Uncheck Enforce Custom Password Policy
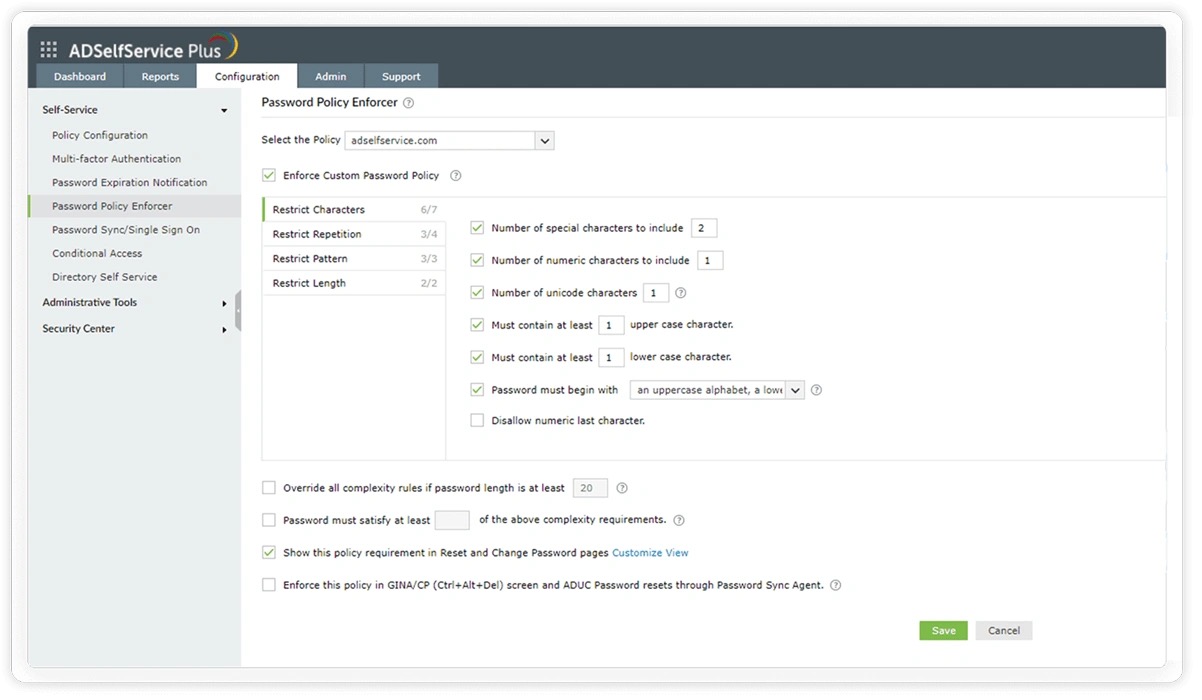This screenshot has width=1202, height=700. click(268, 175)
